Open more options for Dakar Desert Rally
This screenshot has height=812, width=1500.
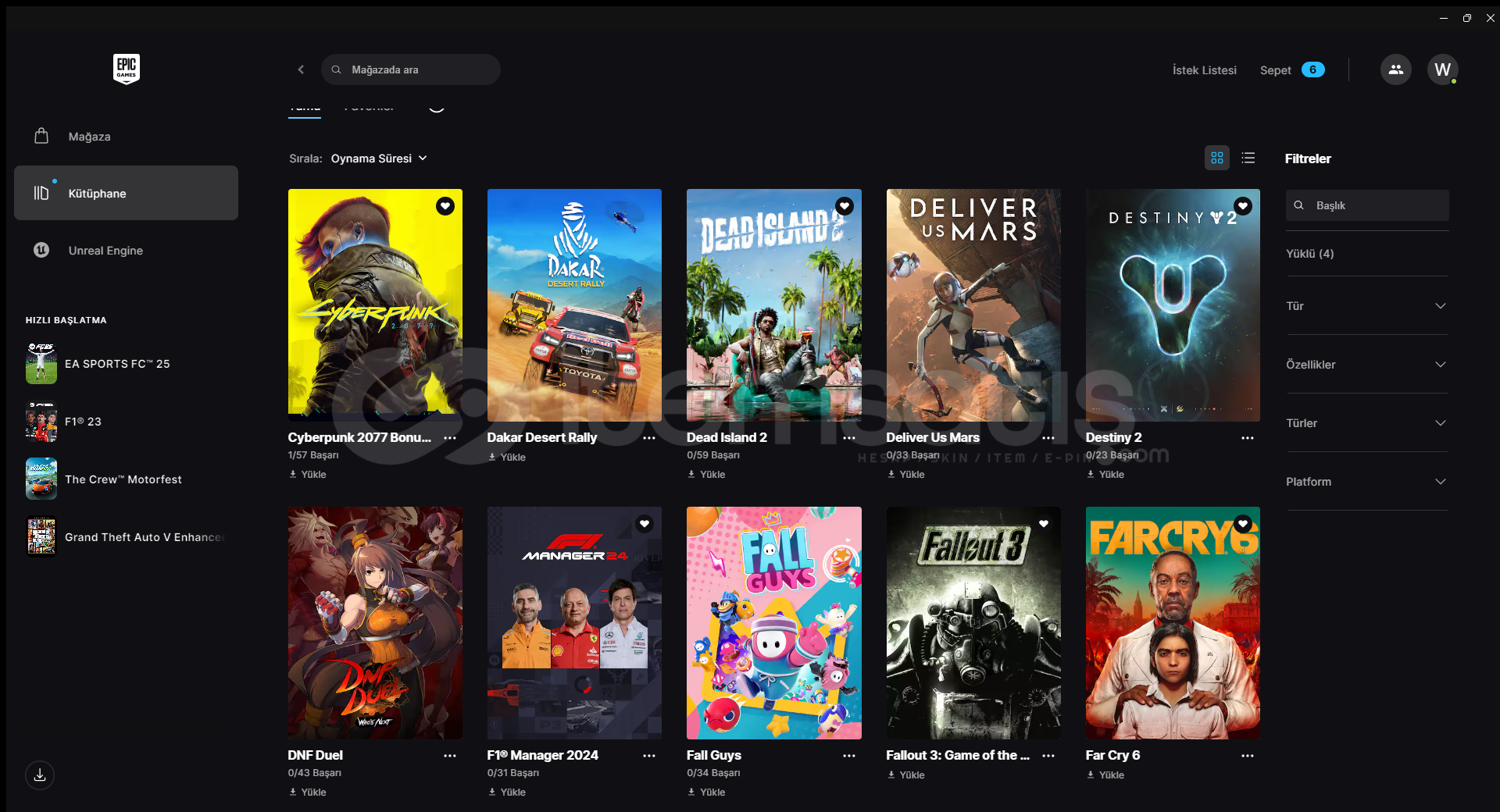point(649,438)
